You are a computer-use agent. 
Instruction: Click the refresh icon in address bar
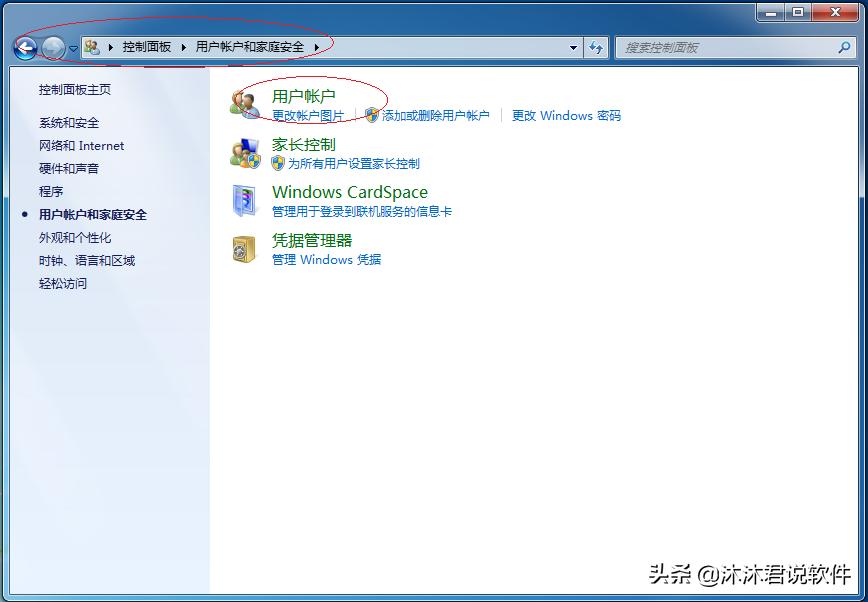tap(596, 47)
